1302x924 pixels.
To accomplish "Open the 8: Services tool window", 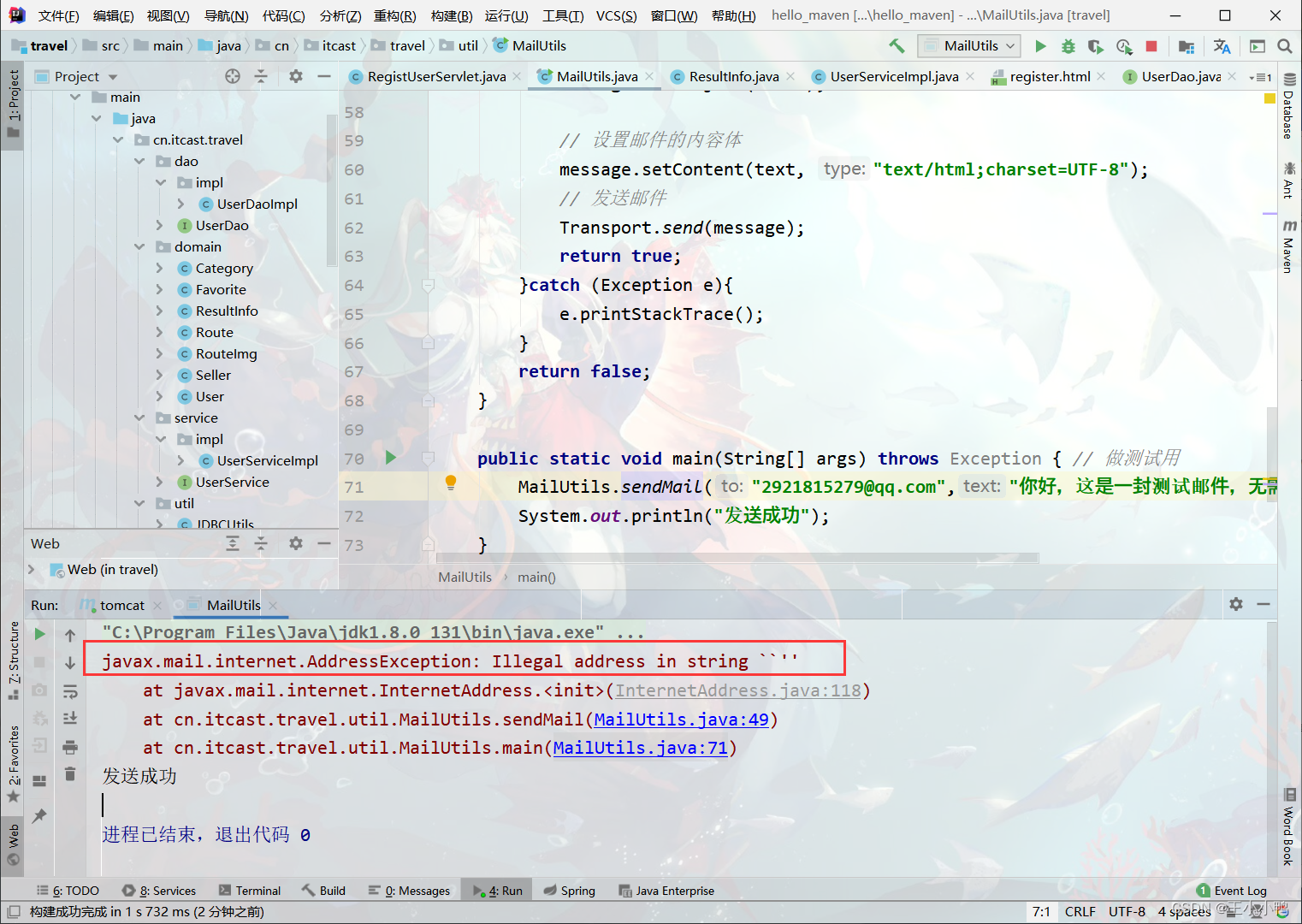I will click(x=158, y=891).
